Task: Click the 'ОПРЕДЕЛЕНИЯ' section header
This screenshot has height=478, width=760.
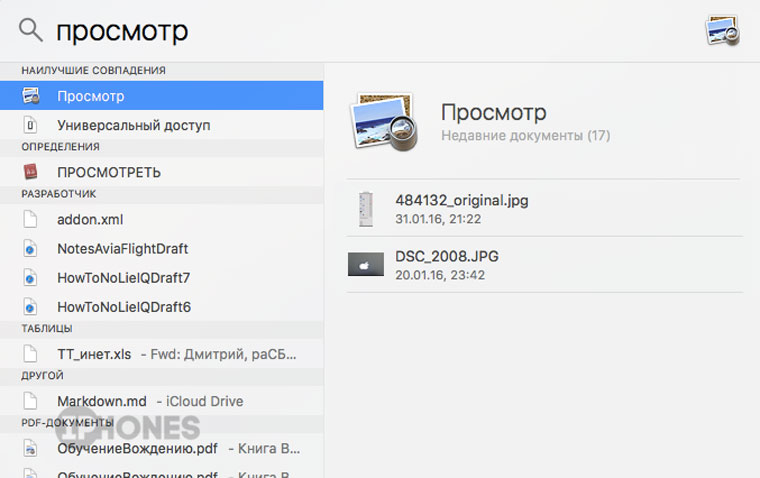Action: point(60,146)
